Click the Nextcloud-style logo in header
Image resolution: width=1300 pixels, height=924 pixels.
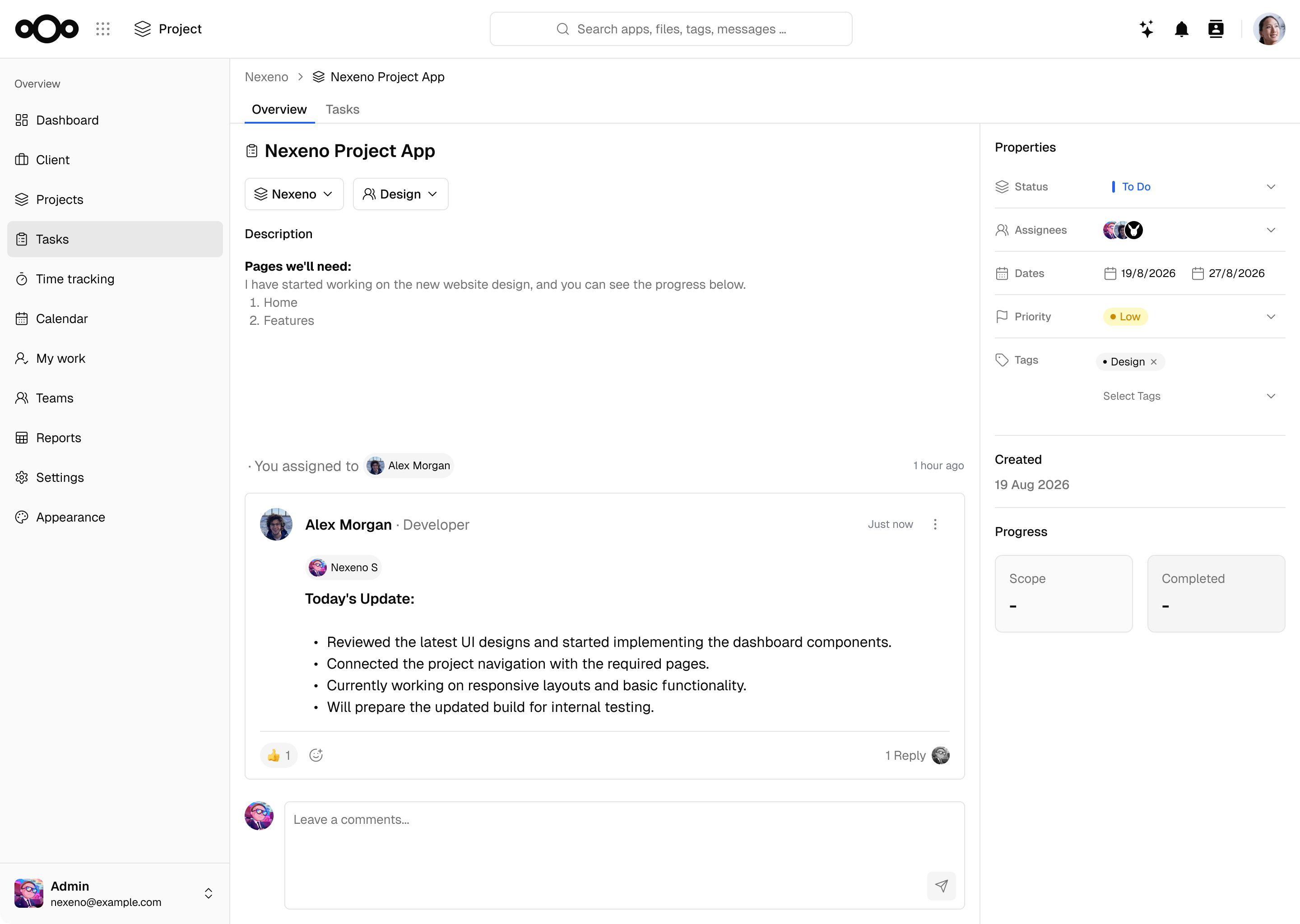[46, 29]
